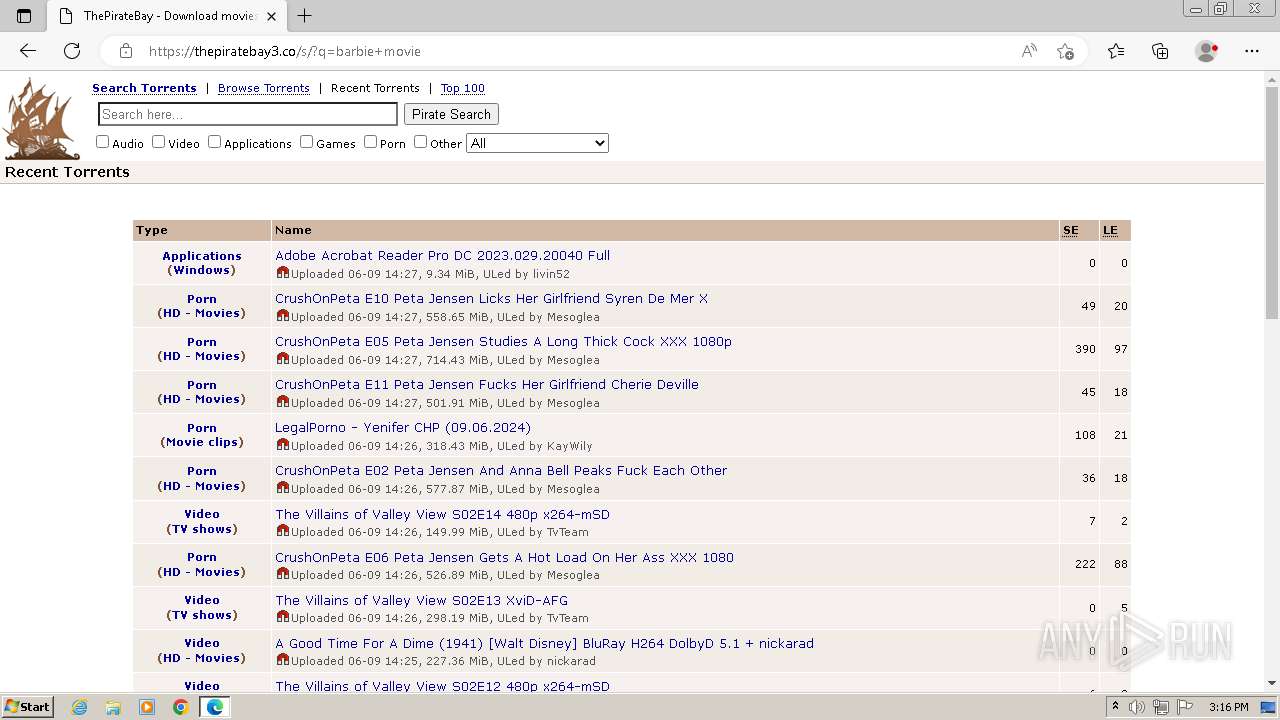Add this page to favorites star icon

pos(1065,51)
